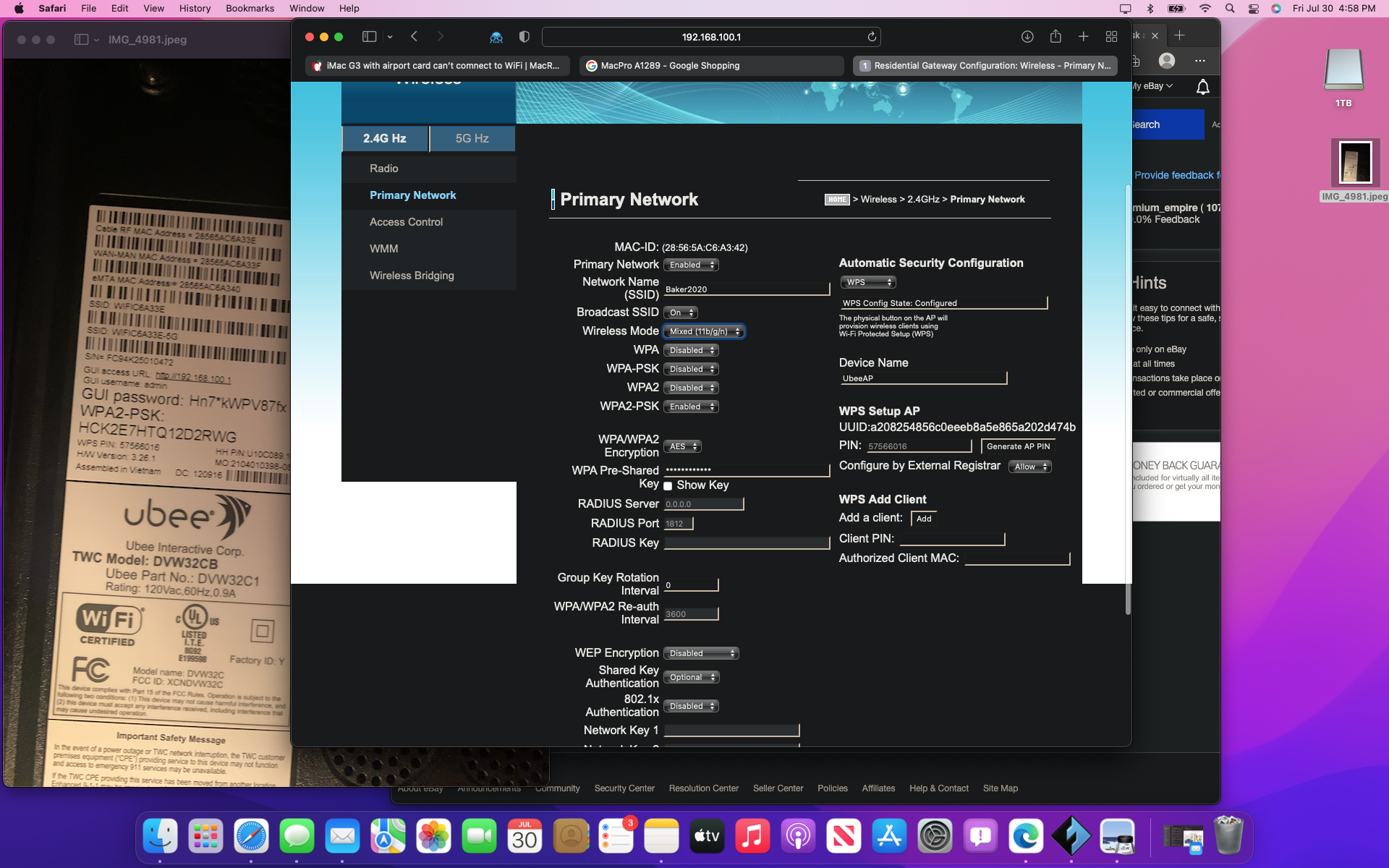Viewport: 1389px width, 868px height.
Task: Toggle the Show Key checkbox
Action: (668, 486)
